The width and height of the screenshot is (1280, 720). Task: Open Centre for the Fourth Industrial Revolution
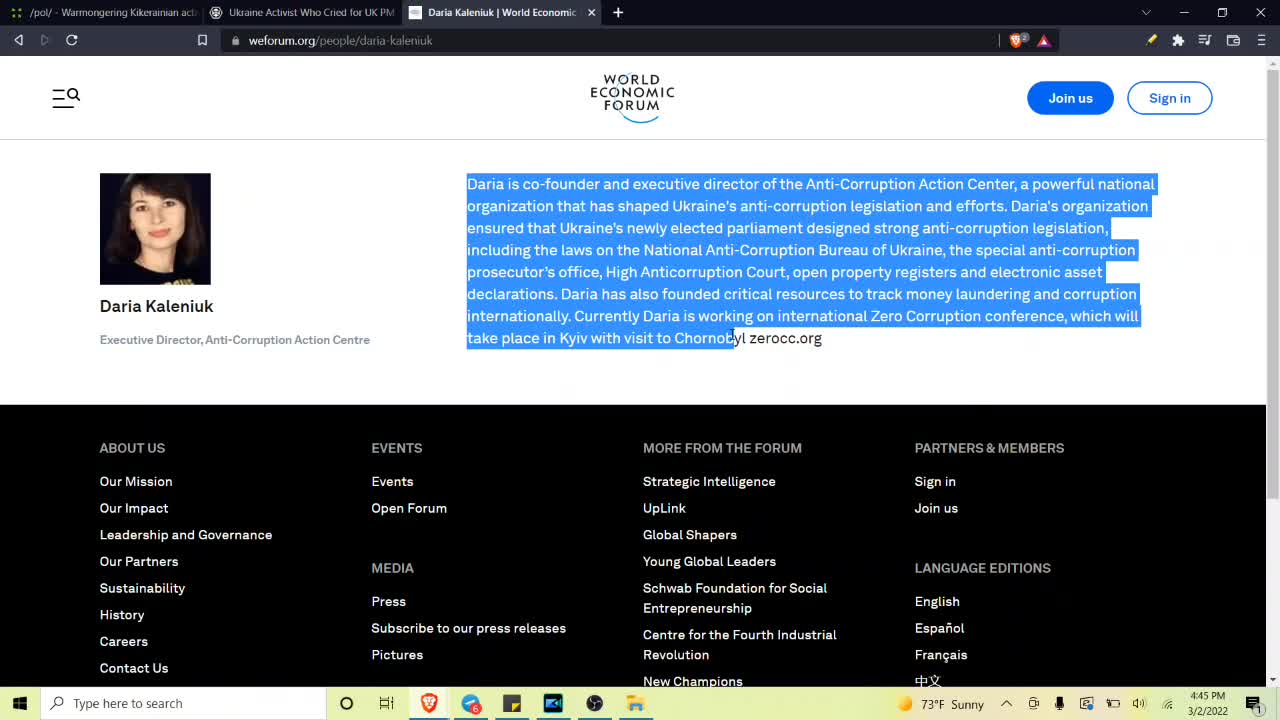click(x=740, y=645)
